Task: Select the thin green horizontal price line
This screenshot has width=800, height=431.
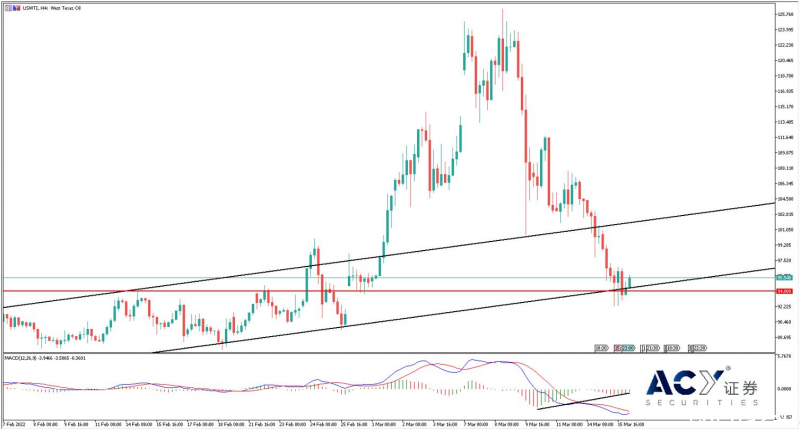Action: point(388,277)
